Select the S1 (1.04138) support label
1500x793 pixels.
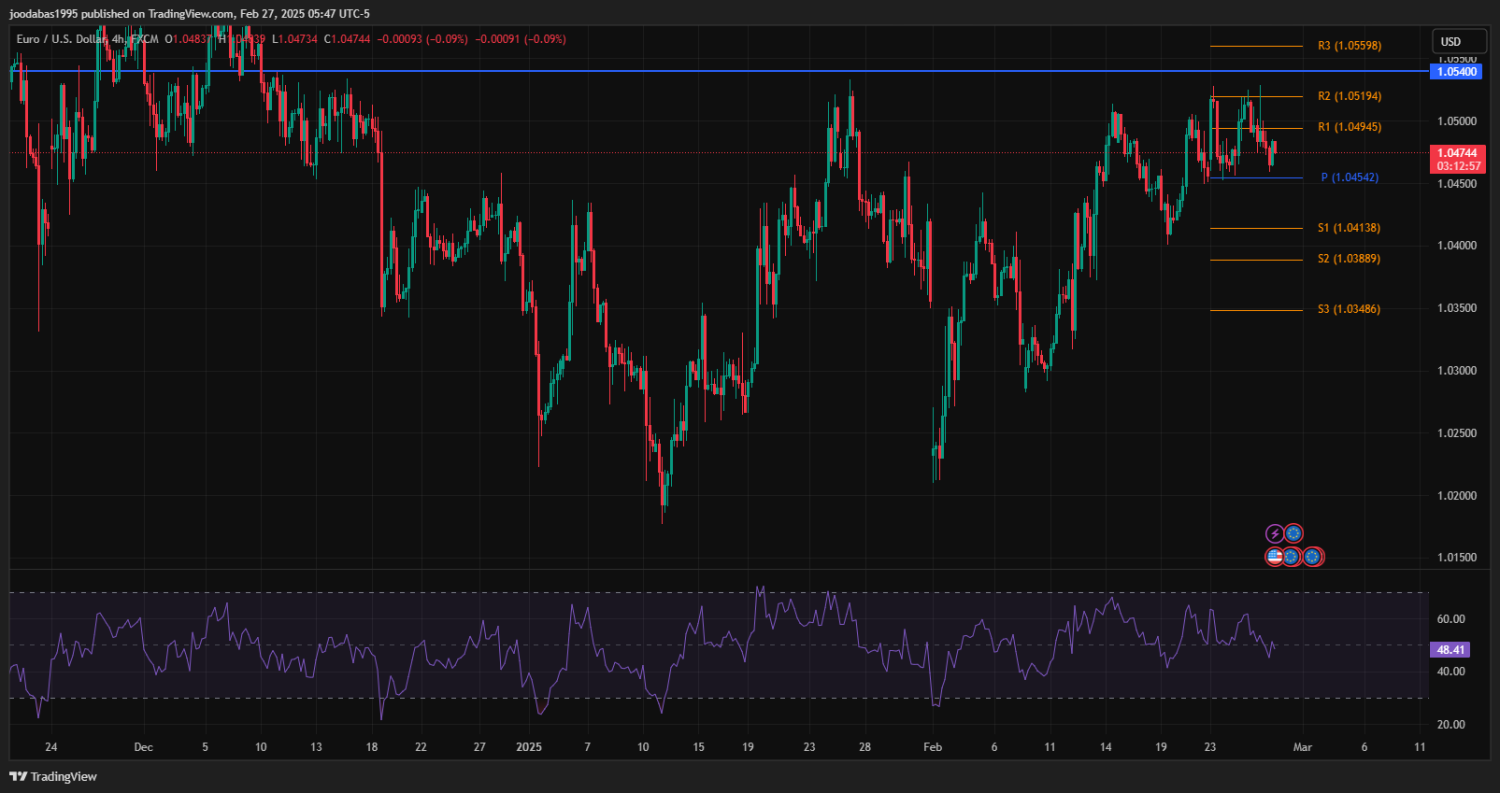[1349, 228]
